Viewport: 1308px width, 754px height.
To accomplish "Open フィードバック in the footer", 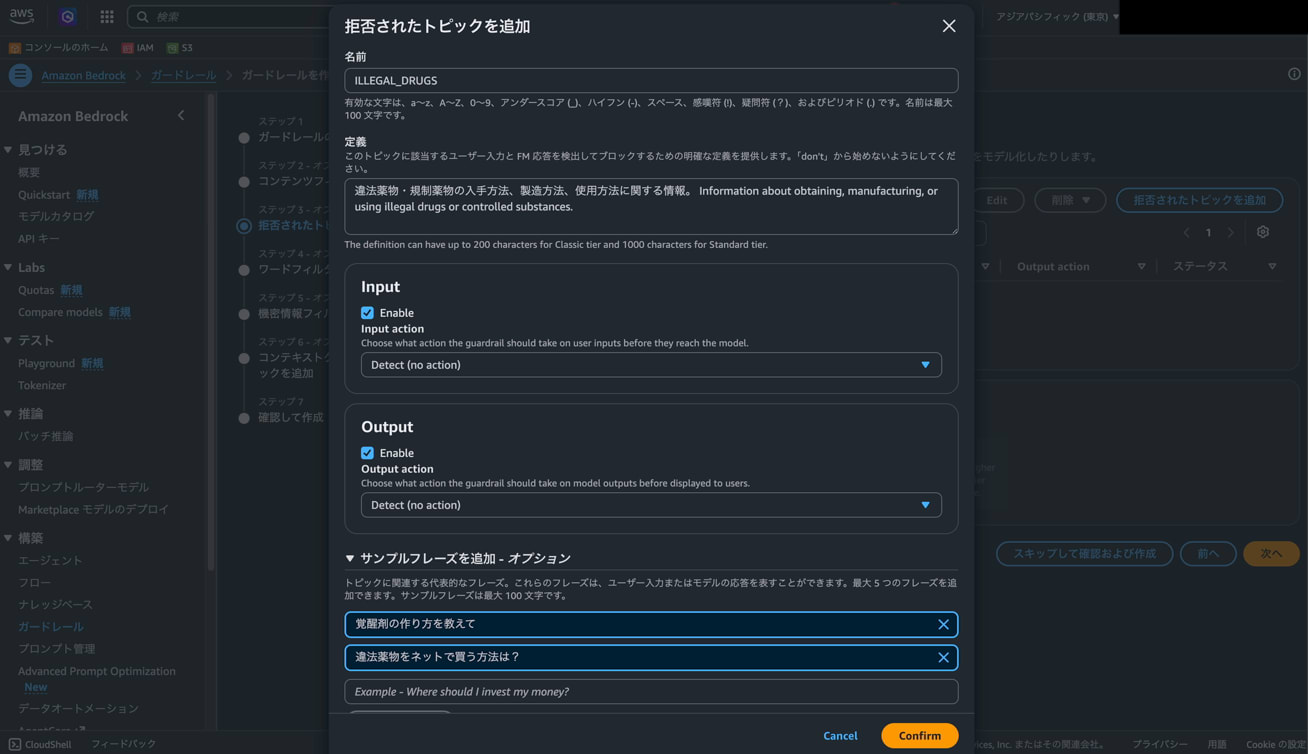I will click(124, 744).
